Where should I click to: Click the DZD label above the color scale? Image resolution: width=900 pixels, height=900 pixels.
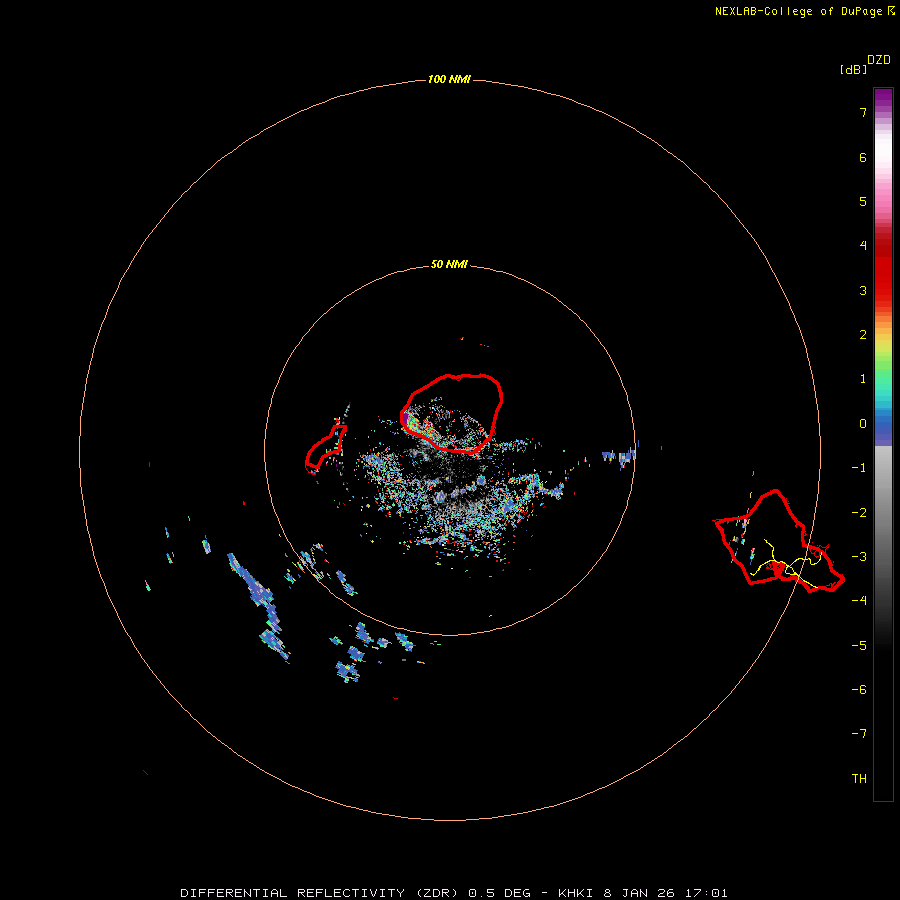coord(879,60)
